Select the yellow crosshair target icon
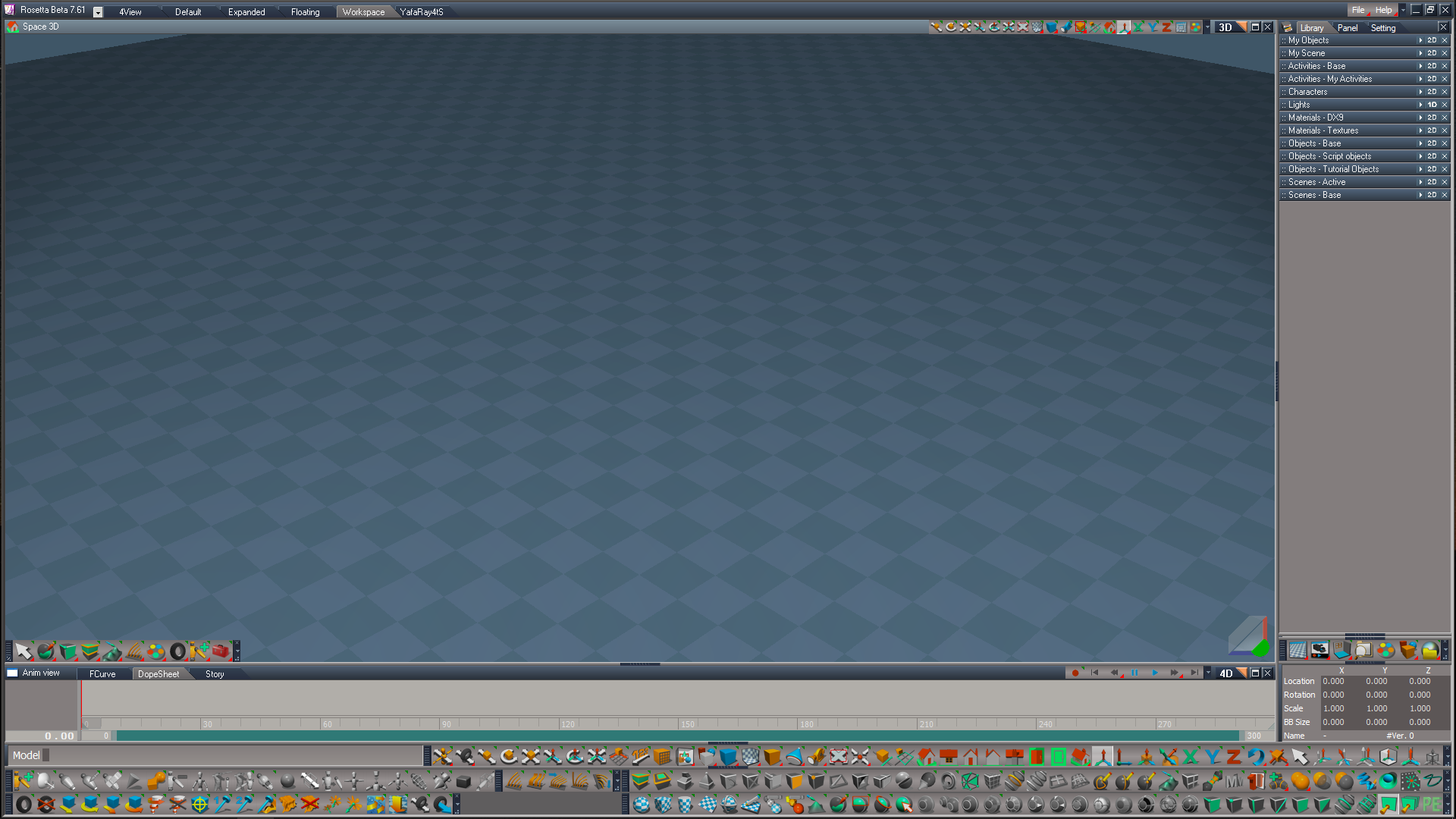 click(199, 804)
